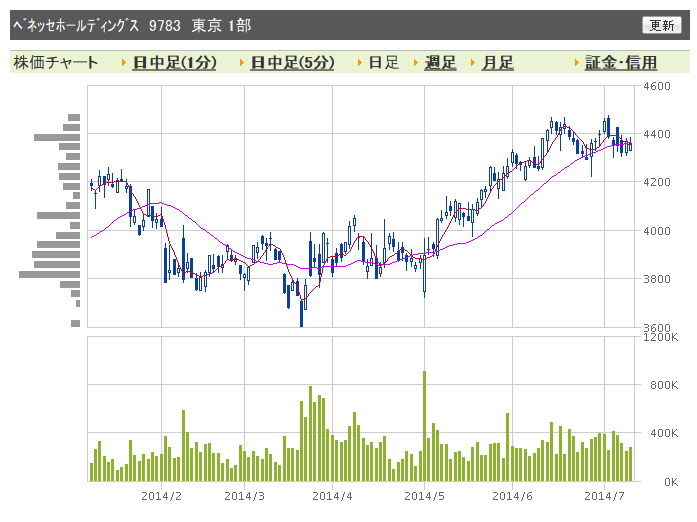Image resolution: width=697 pixels, height=522 pixels.
Task: Click the 2014/3 date label
Action: (x=244, y=496)
